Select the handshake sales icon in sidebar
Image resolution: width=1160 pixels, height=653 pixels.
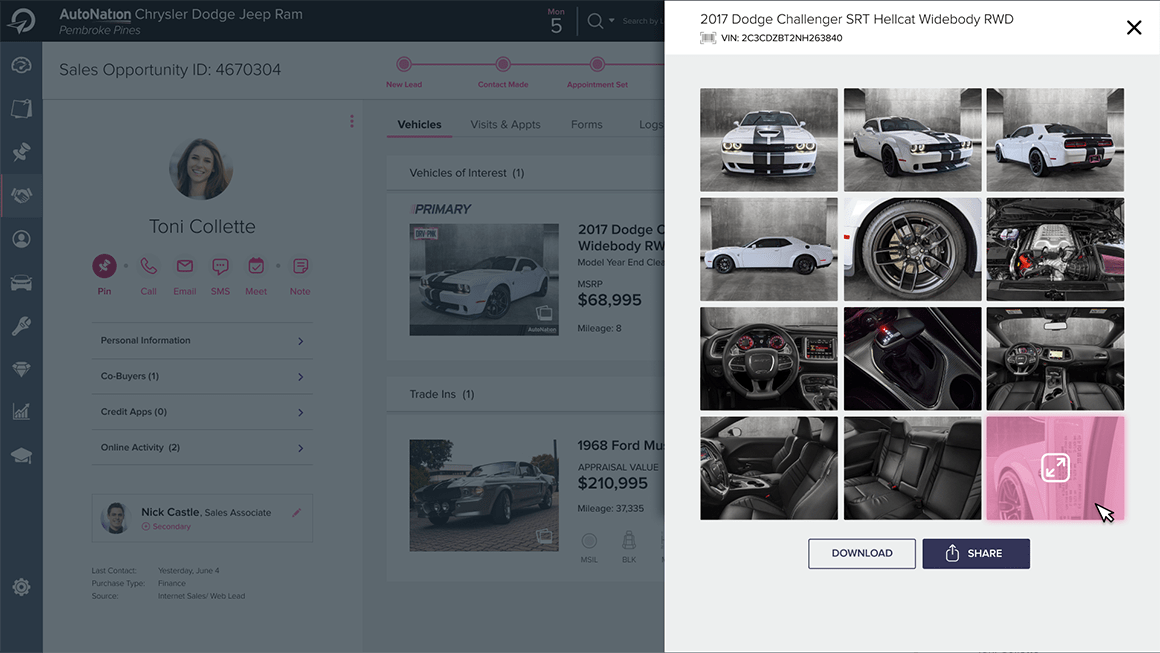[21, 195]
